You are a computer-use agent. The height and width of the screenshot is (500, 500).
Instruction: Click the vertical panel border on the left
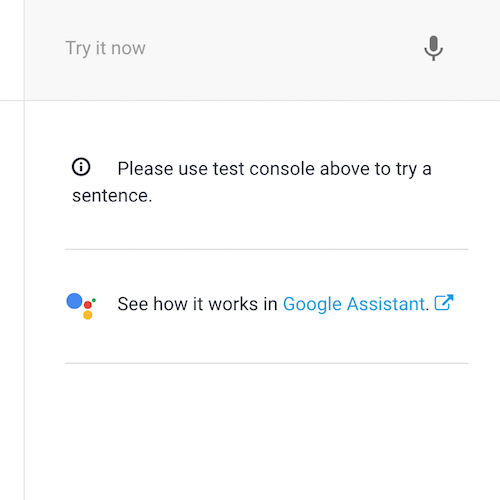point(24,250)
